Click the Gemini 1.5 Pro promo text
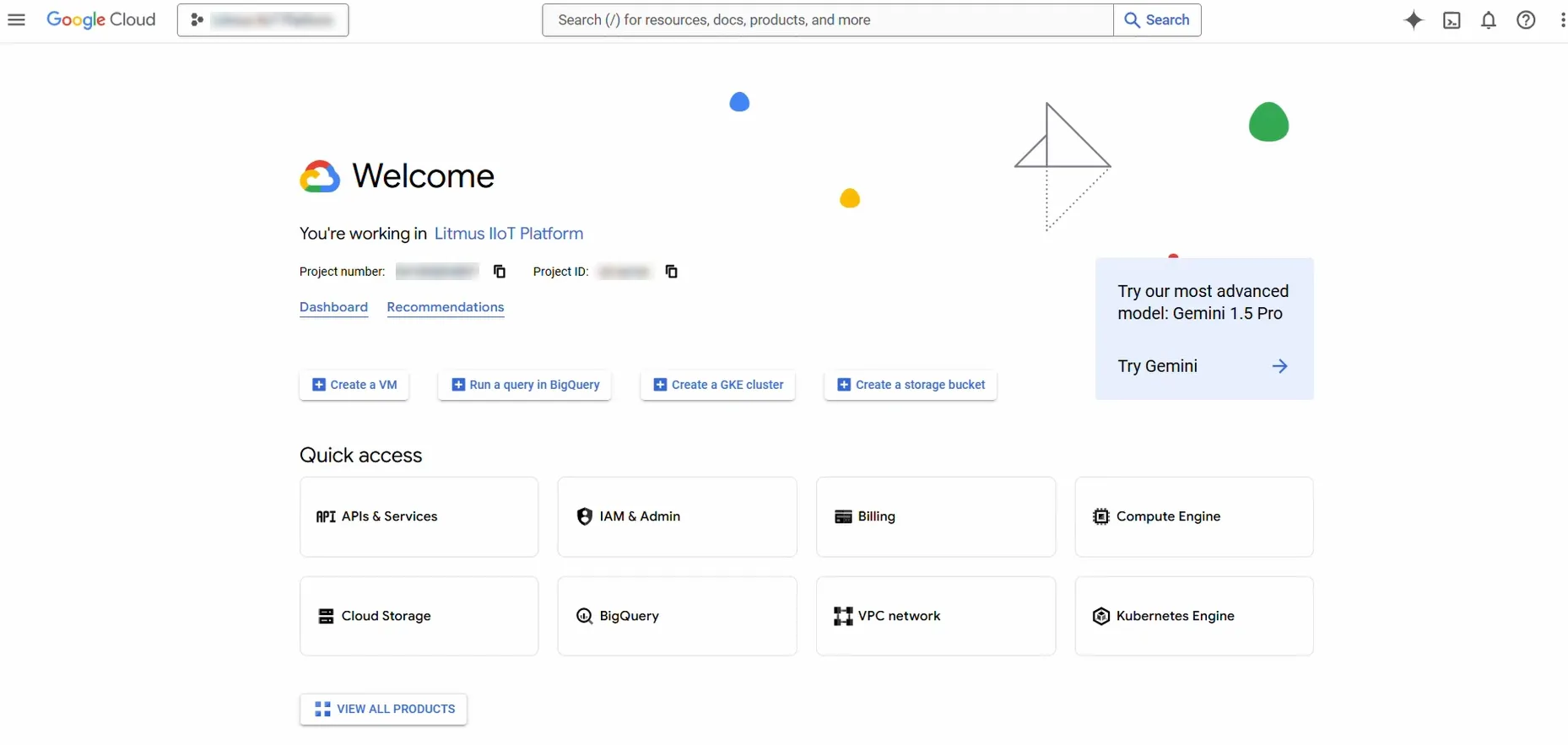1568x745 pixels. (1203, 302)
